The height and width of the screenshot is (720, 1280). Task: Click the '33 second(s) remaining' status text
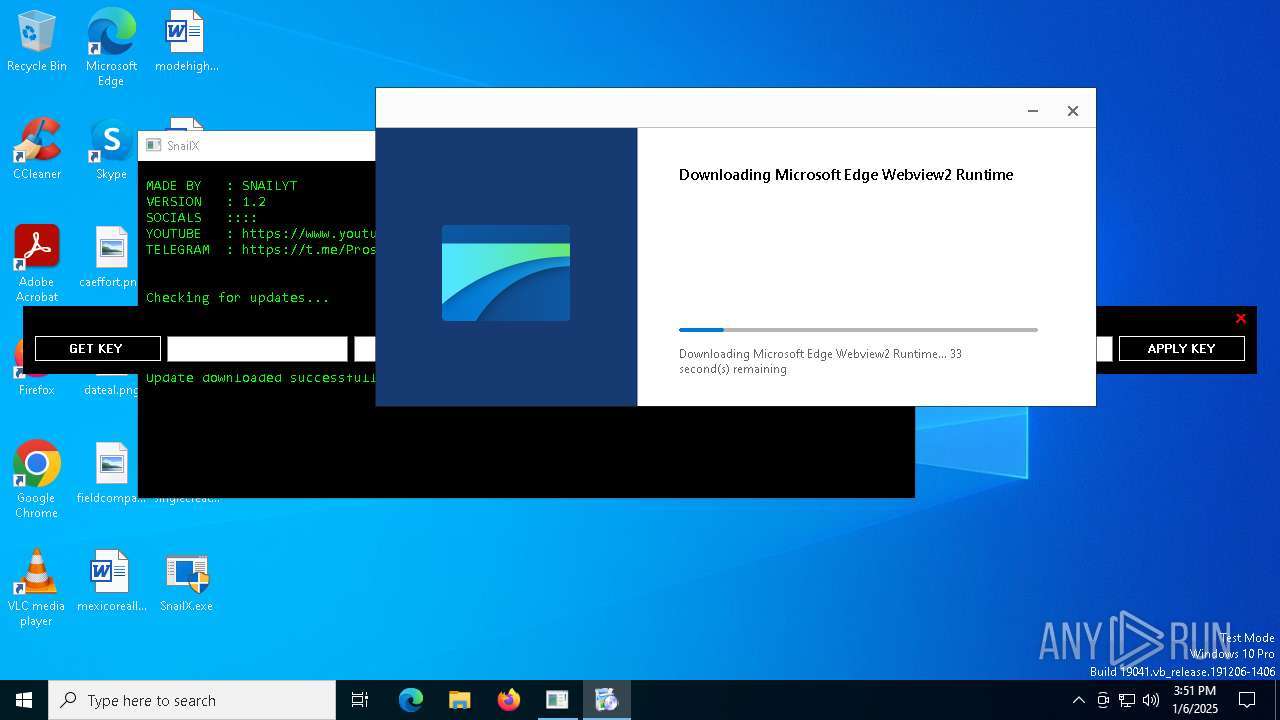tap(820, 361)
